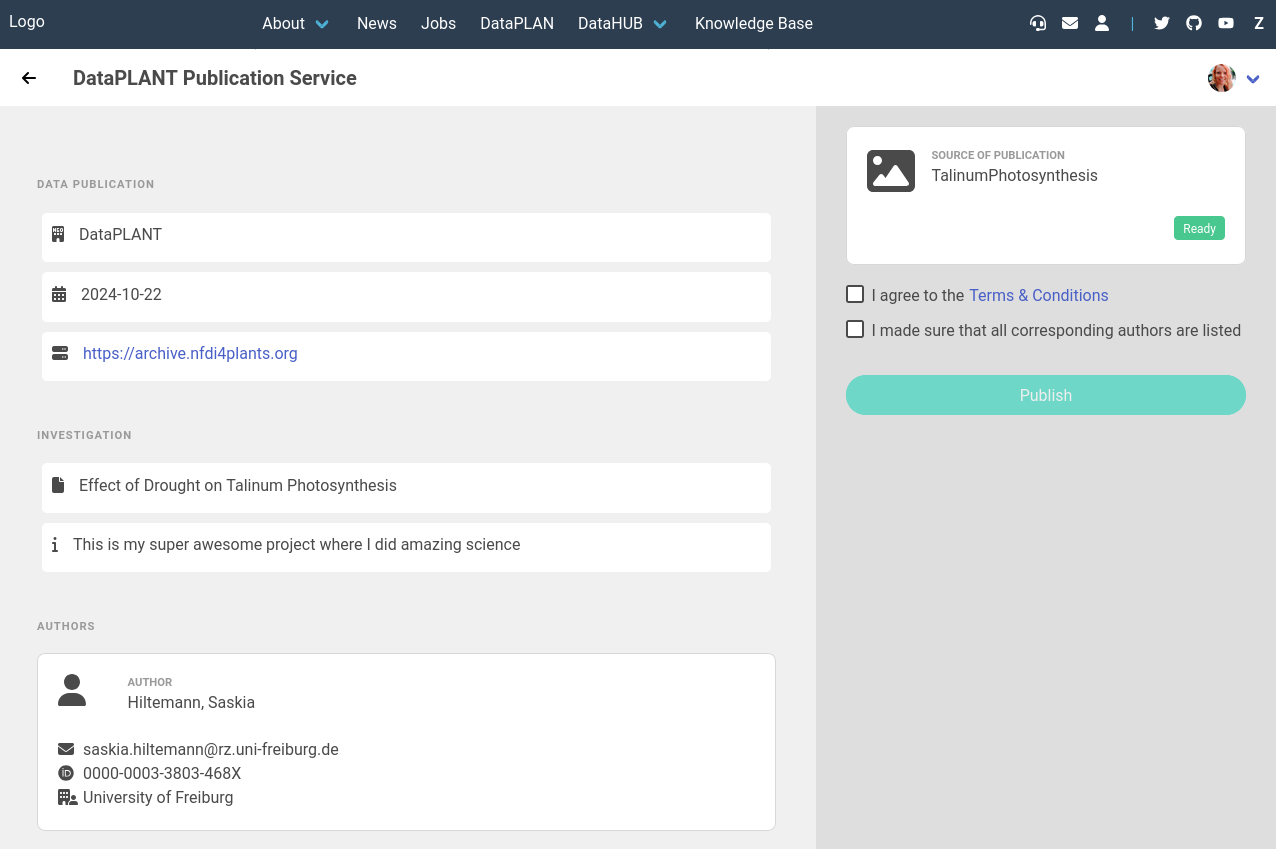Click the info icon beside the project description

(x=55, y=545)
